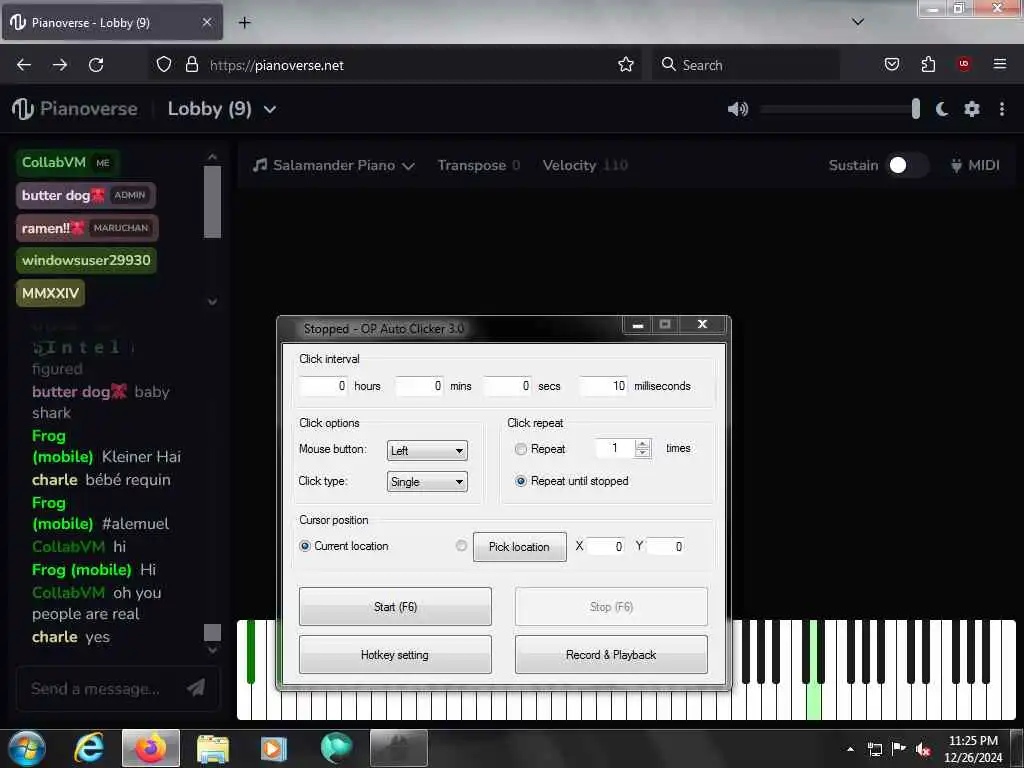The width and height of the screenshot is (1024, 768).
Task: Click user windowsuser29930
Action: [86, 261]
